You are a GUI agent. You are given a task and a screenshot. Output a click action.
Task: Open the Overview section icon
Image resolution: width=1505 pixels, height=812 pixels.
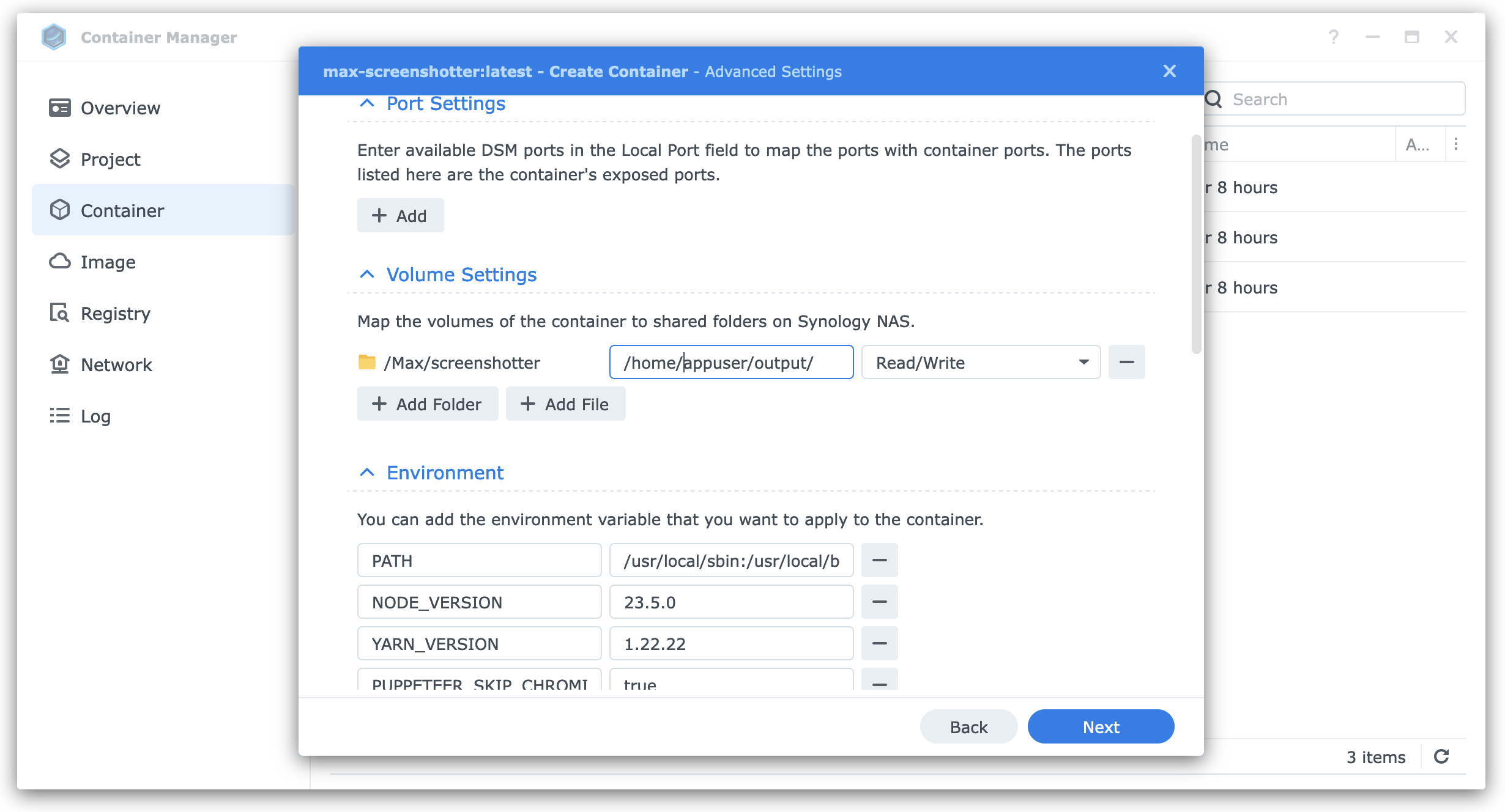[x=59, y=108]
